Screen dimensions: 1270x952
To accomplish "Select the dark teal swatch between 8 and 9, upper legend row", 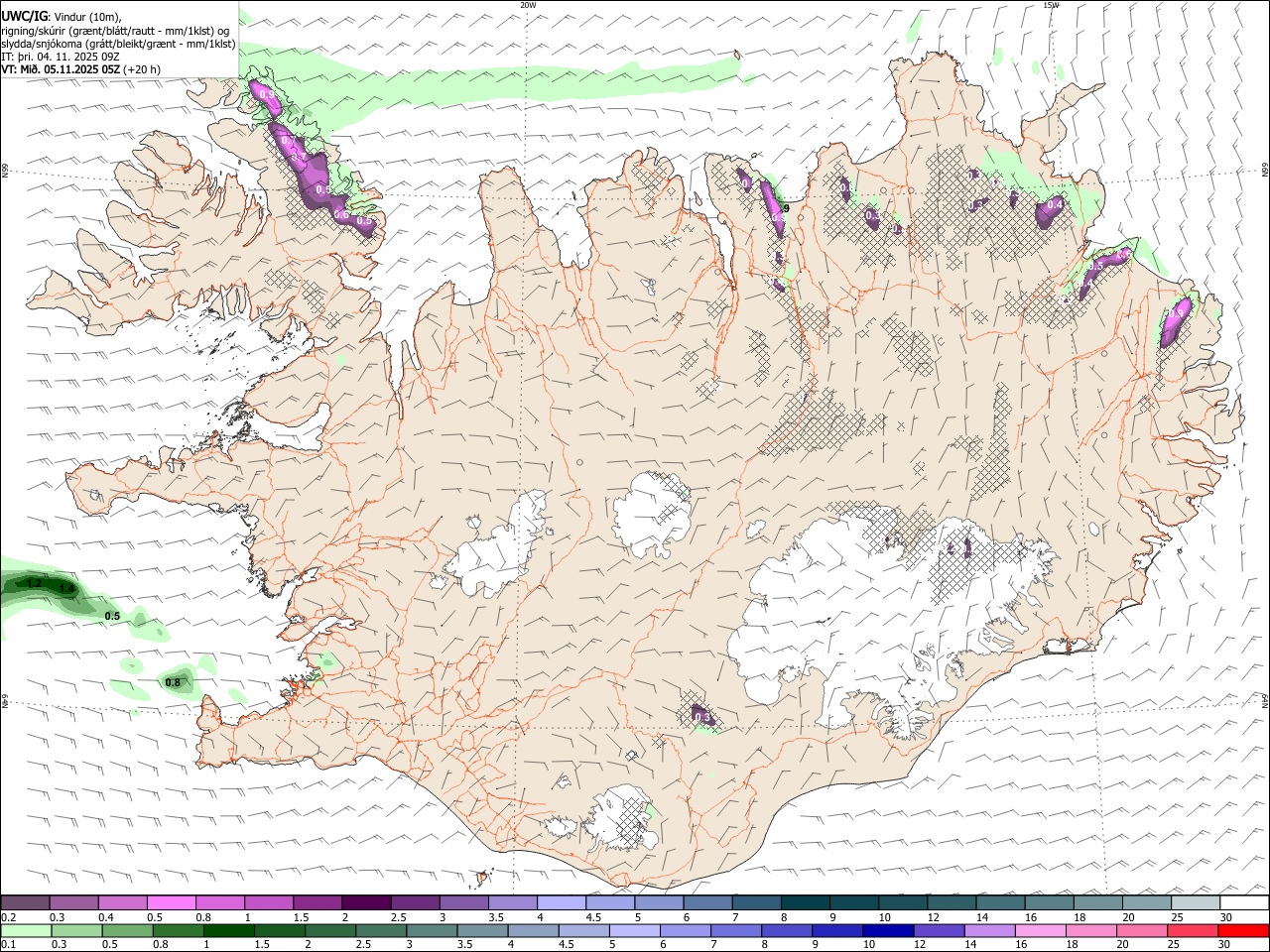I will point(805,902).
